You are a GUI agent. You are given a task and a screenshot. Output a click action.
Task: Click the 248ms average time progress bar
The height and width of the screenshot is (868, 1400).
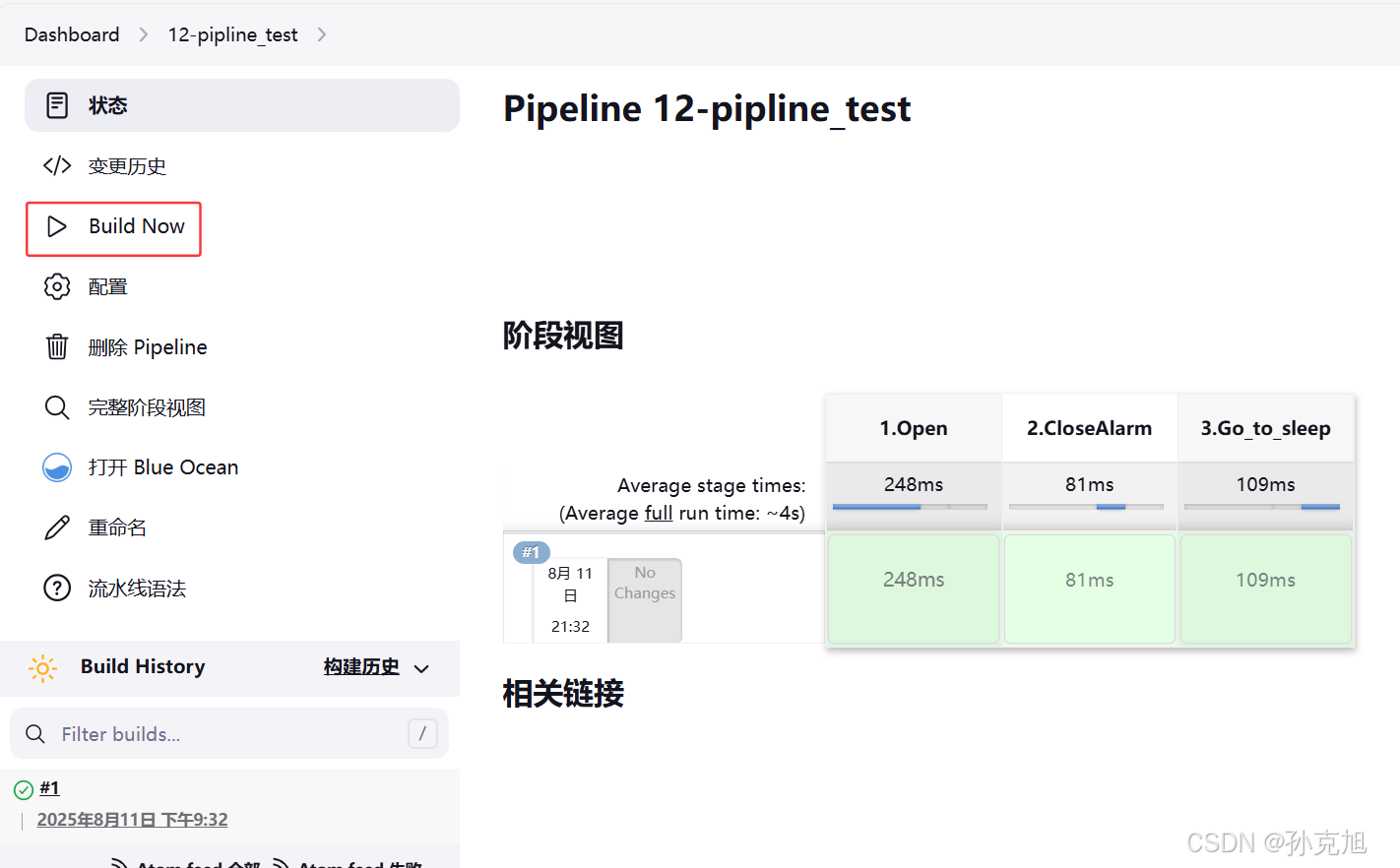pyautogui.click(x=910, y=507)
